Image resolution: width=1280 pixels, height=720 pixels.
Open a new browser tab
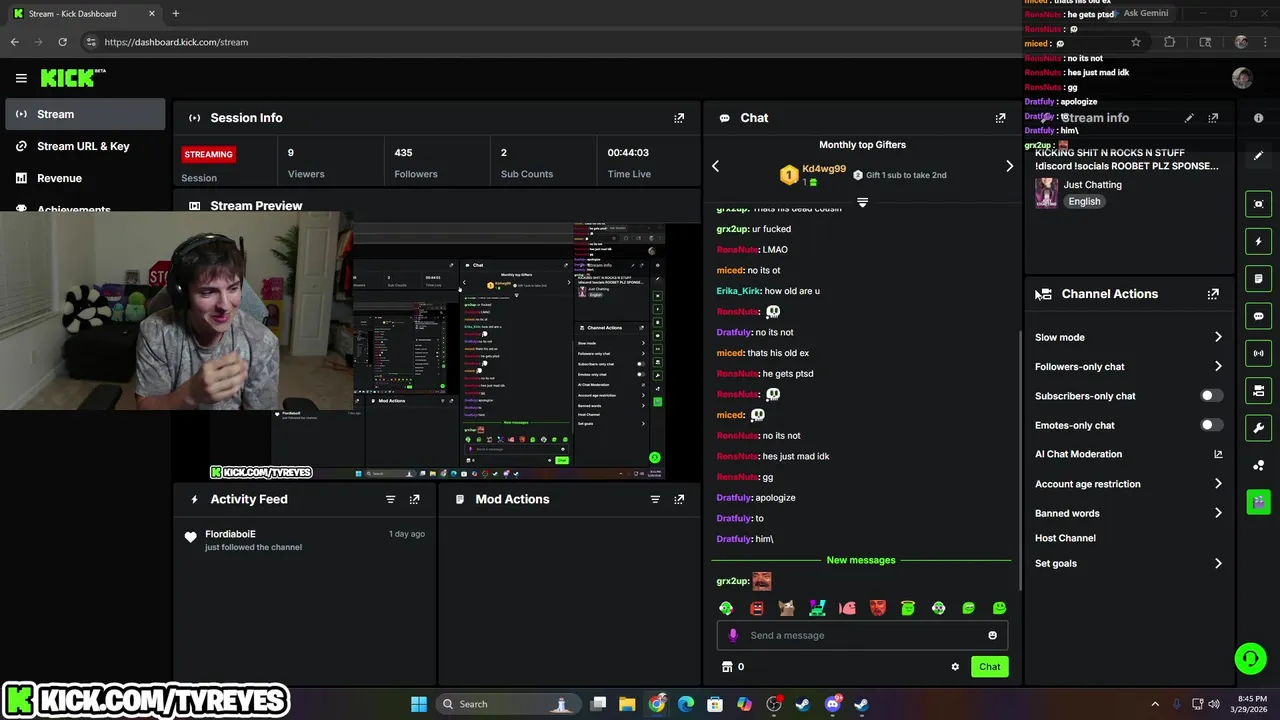pyautogui.click(x=175, y=14)
